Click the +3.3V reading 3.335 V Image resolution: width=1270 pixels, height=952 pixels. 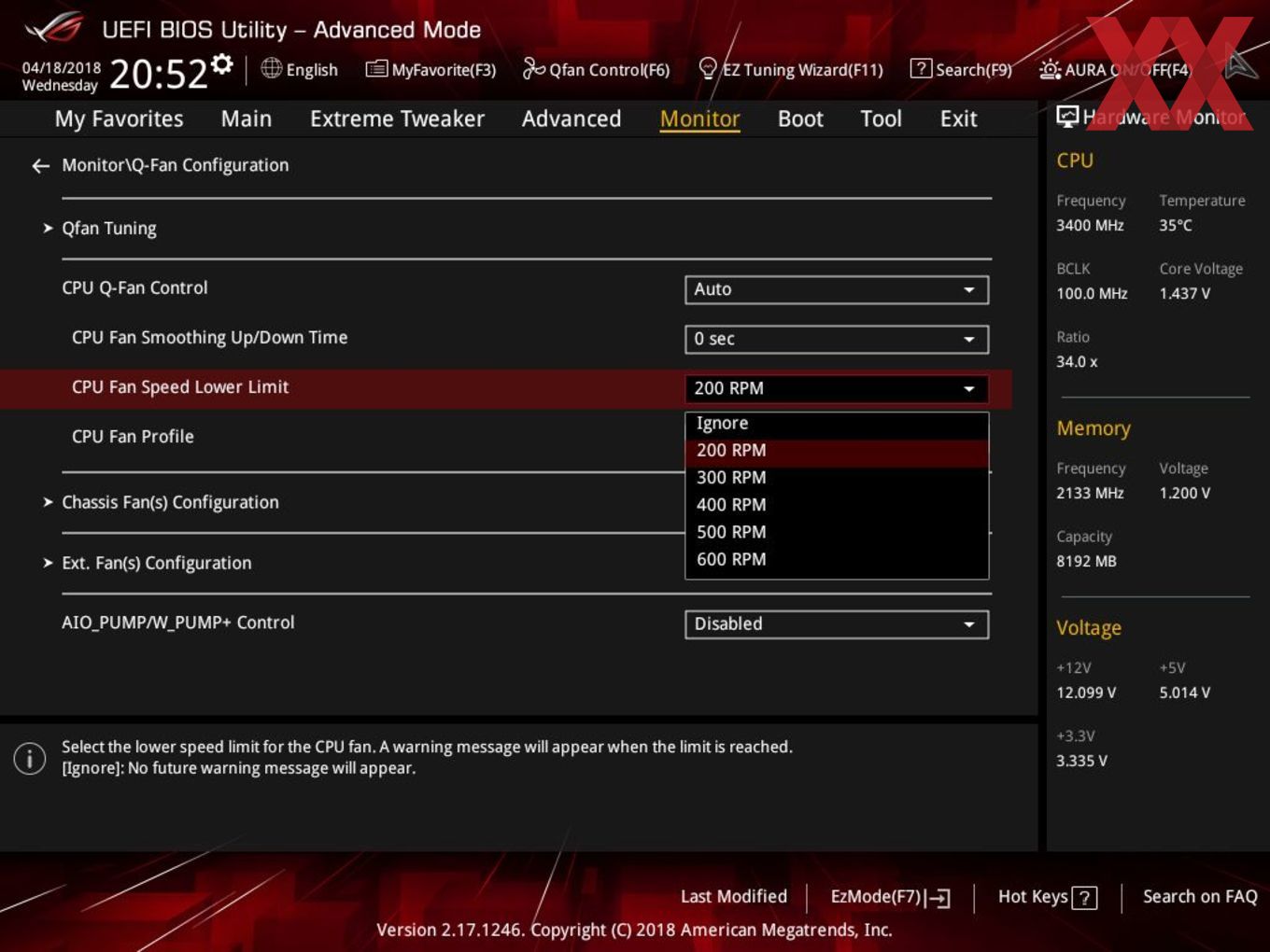point(1081,761)
